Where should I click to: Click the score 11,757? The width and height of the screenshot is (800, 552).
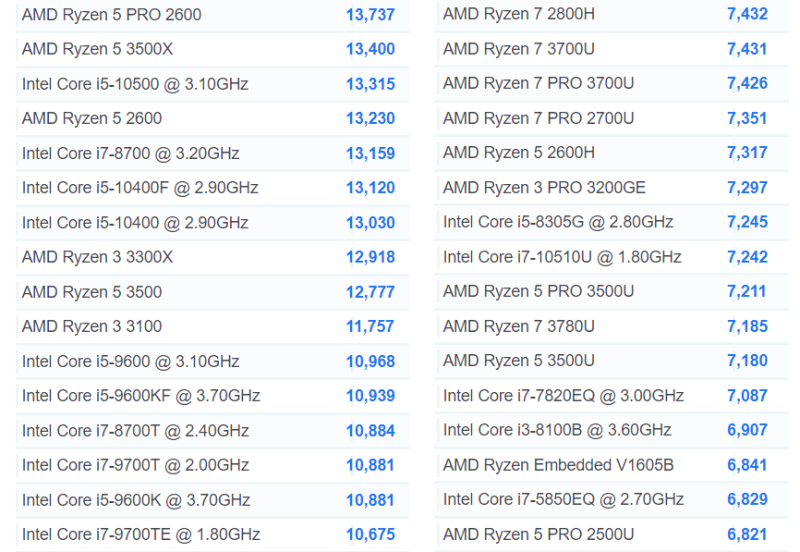370,327
